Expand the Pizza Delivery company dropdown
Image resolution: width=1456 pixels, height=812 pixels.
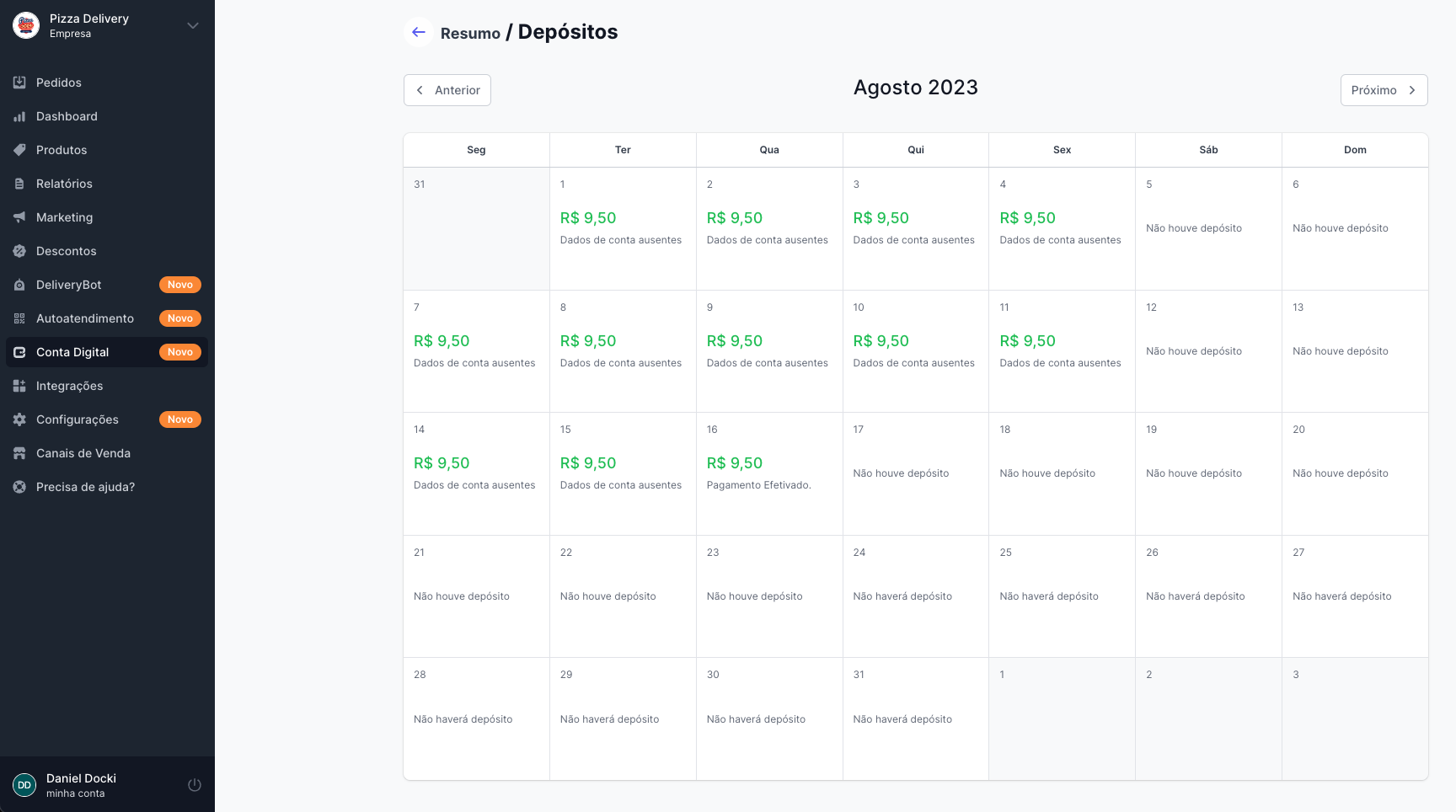click(193, 25)
